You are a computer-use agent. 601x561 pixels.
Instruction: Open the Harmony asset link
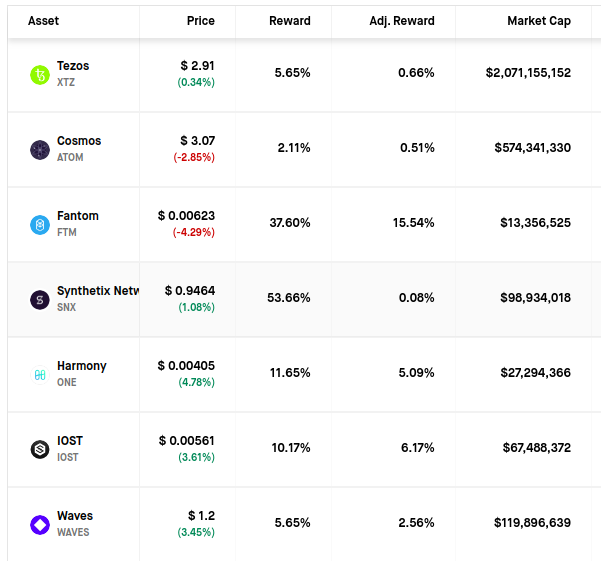coord(82,366)
